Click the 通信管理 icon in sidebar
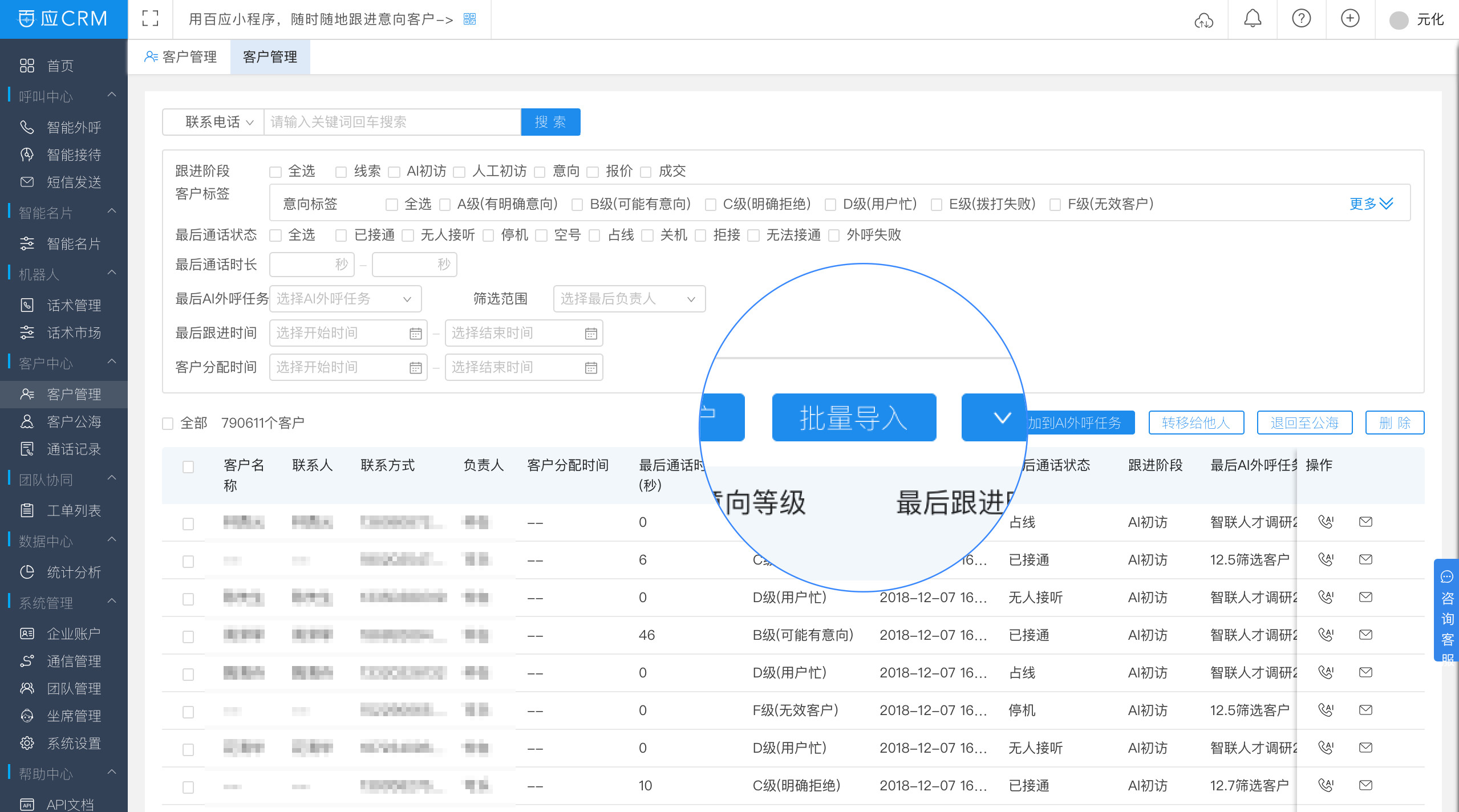The width and height of the screenshot is (1459, 812). pyautogui.click(x=27, y=661)
